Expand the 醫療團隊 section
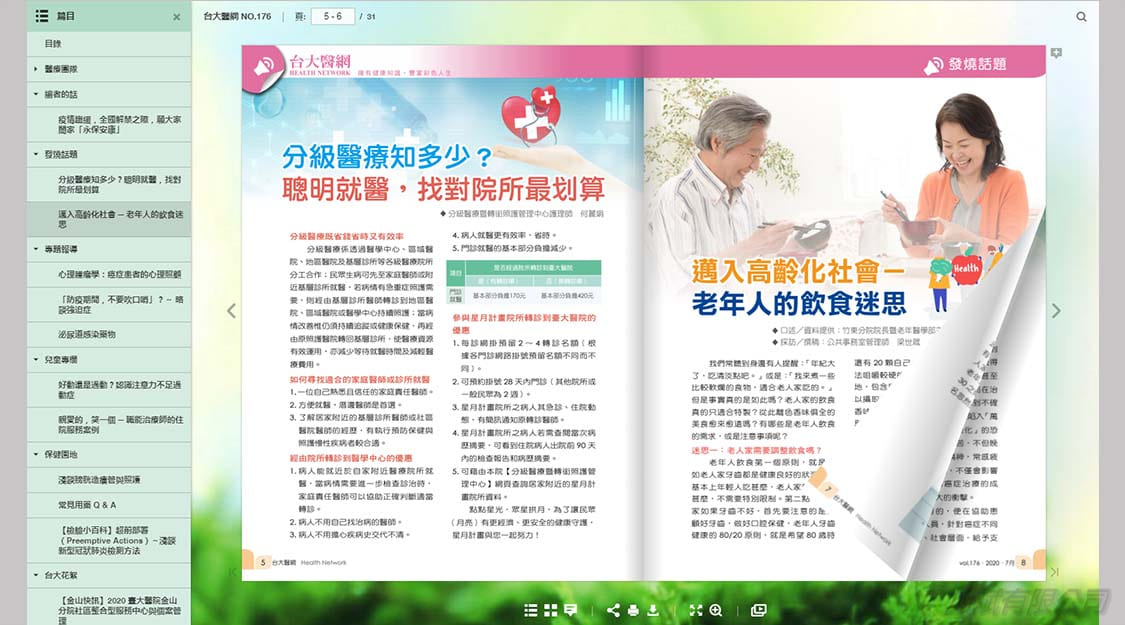Viewport: 1125px width, 625px height. [109, 69]
